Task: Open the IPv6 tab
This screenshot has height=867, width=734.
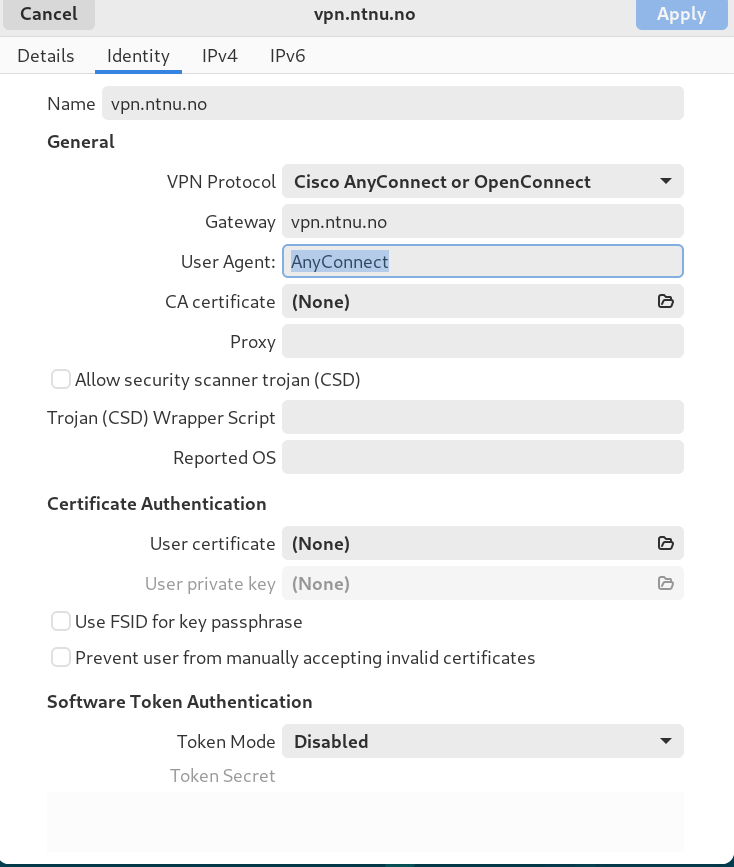Action: [x=288, y=56]
